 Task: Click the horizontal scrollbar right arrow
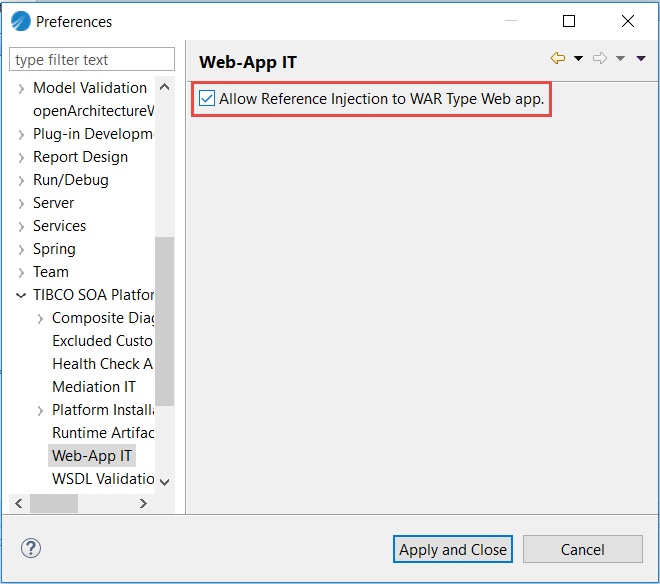[143, 503]
